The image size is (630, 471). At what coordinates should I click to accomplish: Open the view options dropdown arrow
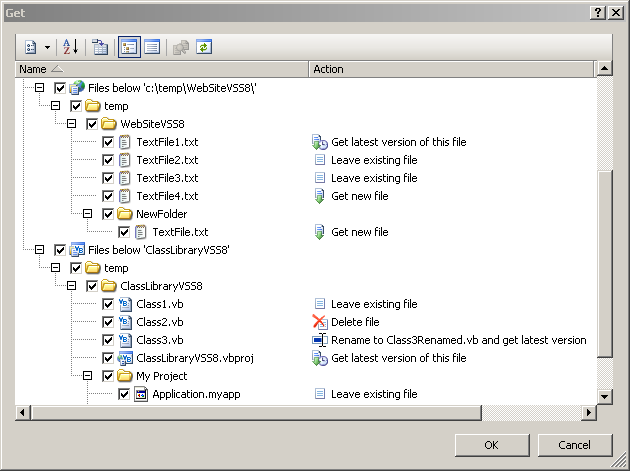tap(47, 47)
